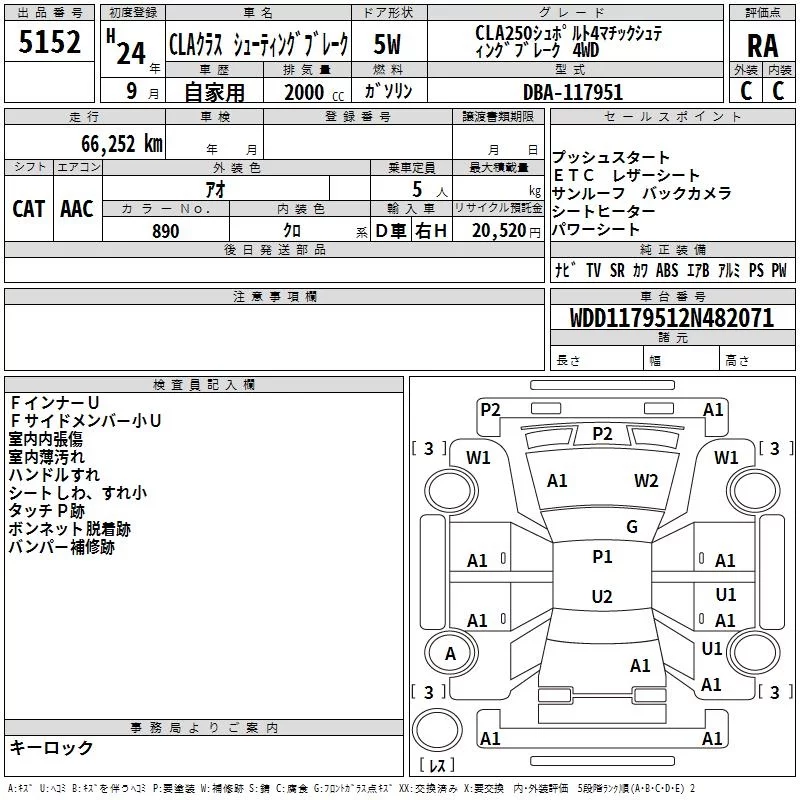Click the P2 front bumper corner mark
Viewport: 800px width, 800px height.
(x=490, y=410)
